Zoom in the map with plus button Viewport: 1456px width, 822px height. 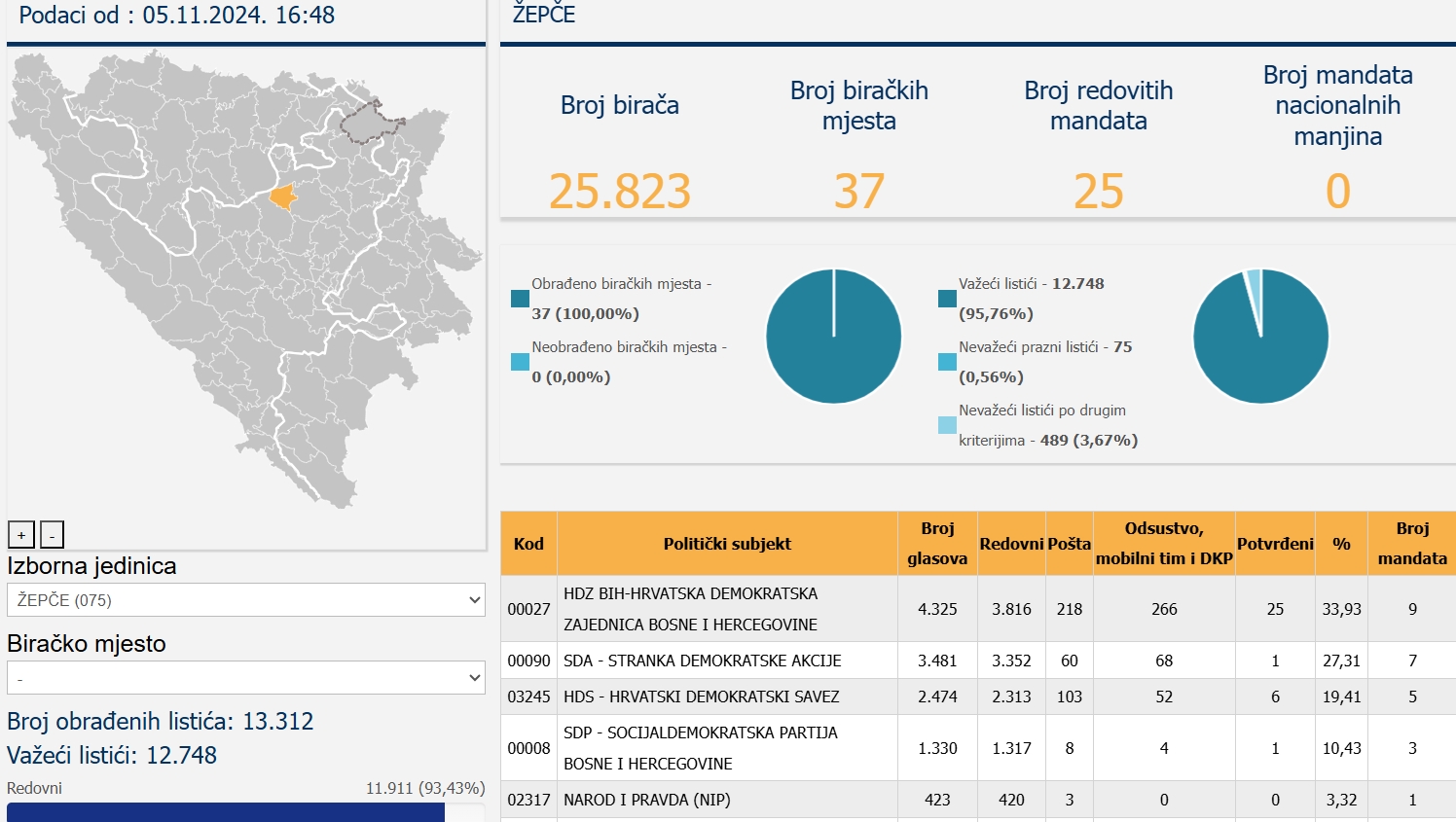21,534
